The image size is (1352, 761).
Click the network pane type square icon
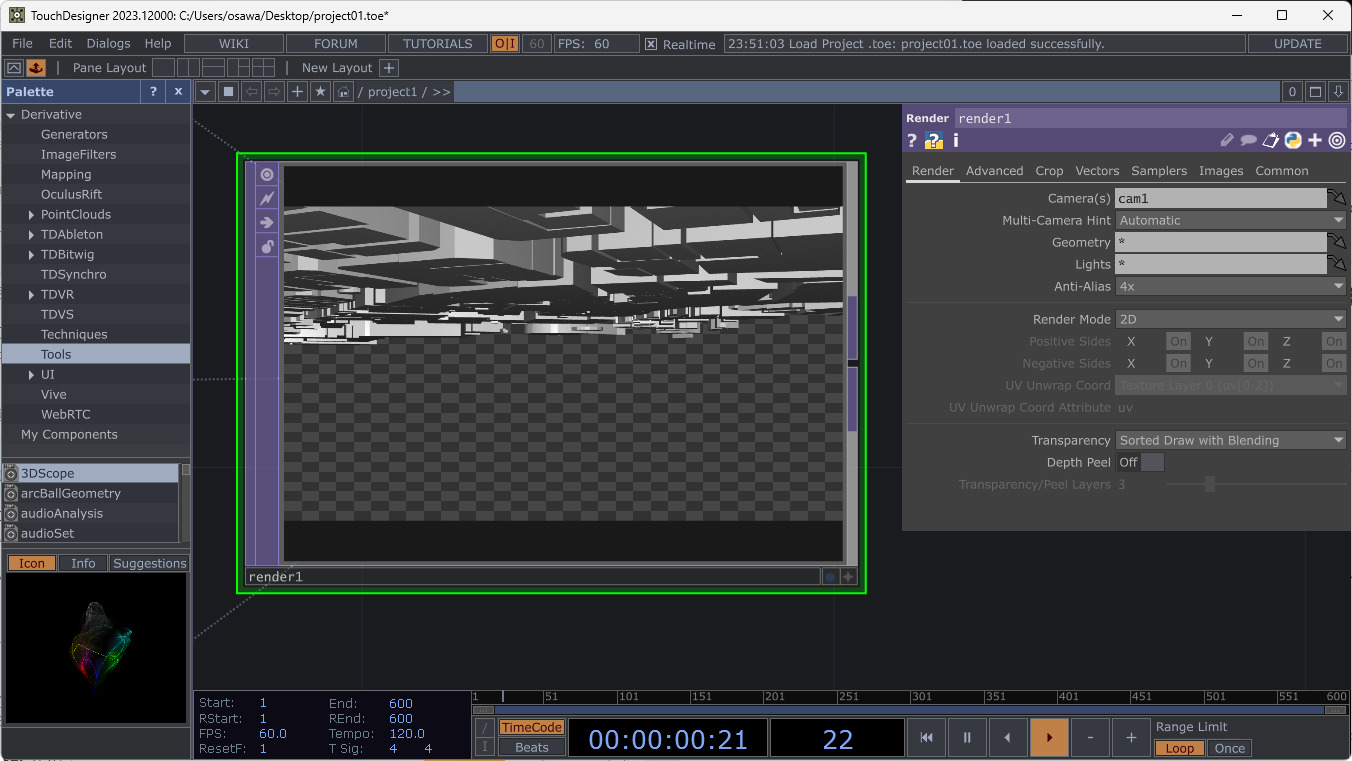(229, 91)
